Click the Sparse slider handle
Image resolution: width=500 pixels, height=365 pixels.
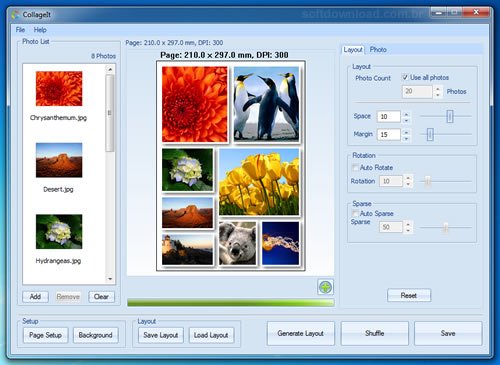(x=446, y=227)
